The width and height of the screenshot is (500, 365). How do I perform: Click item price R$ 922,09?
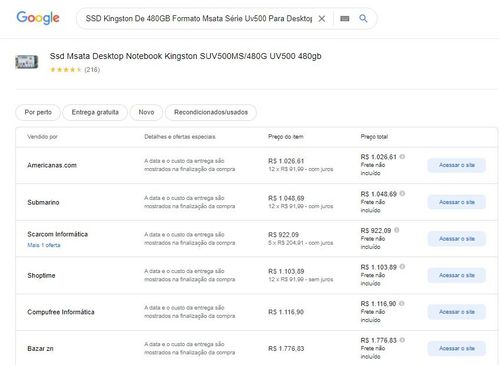point(283,235)
